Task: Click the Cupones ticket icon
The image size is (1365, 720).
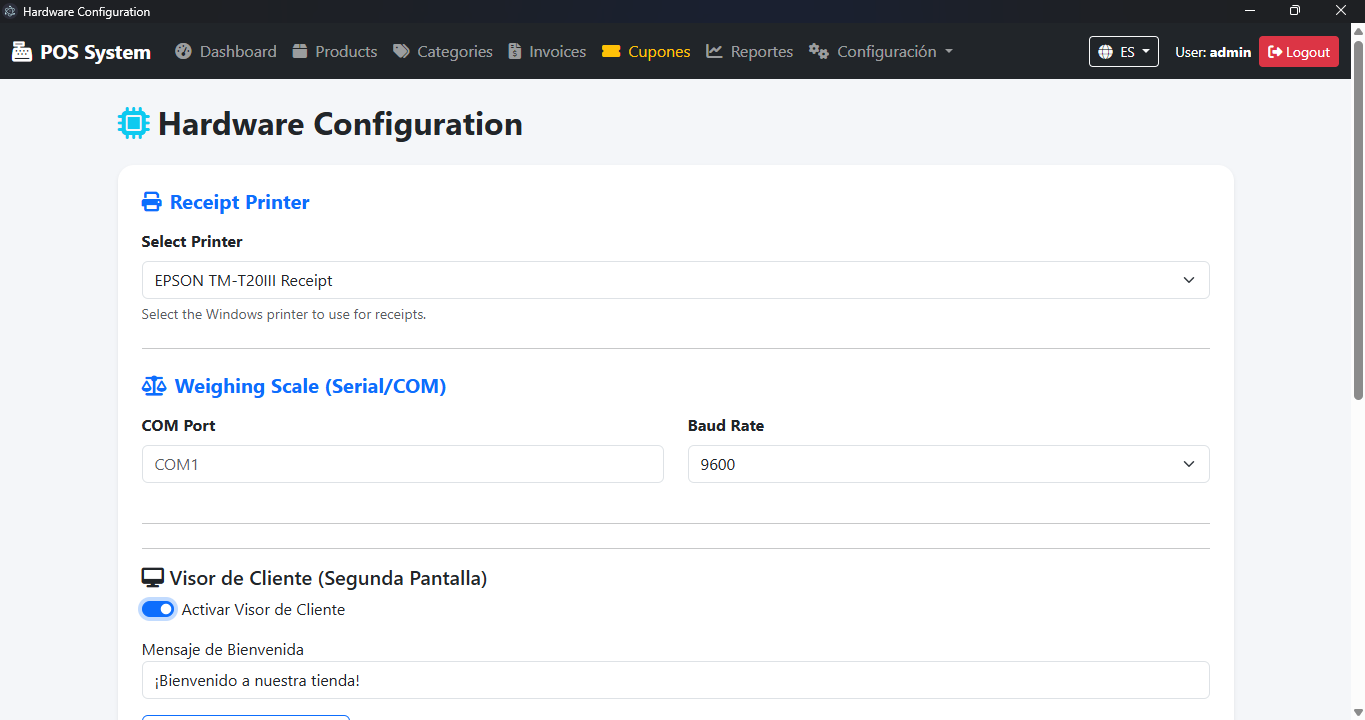Action: click(611, 51)
